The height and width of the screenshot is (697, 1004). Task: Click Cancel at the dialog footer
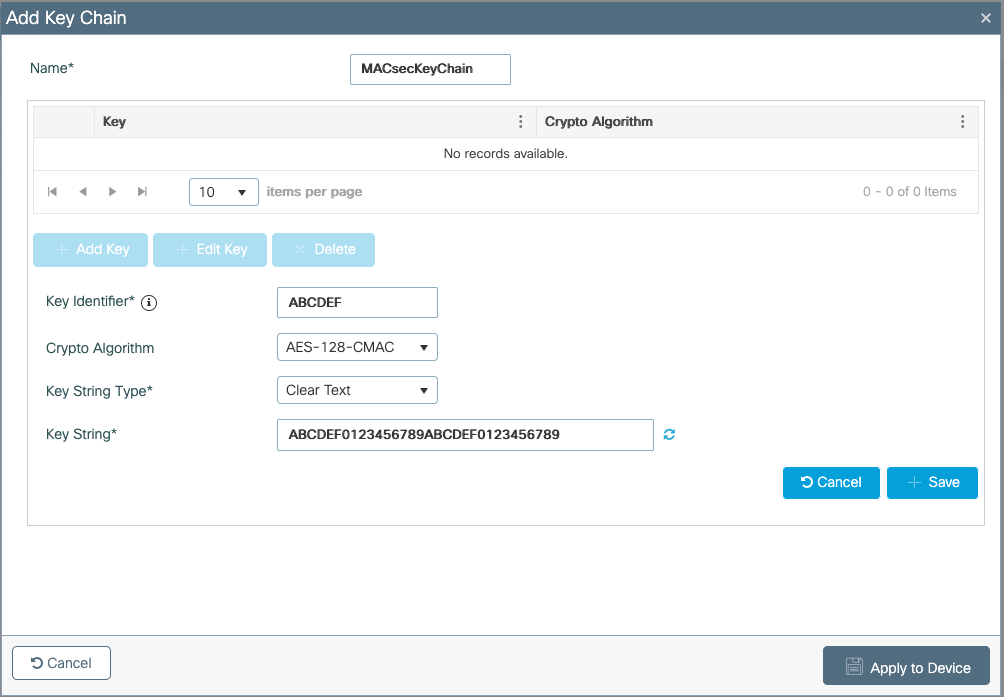pyautogui.click(x=61, y=663)
